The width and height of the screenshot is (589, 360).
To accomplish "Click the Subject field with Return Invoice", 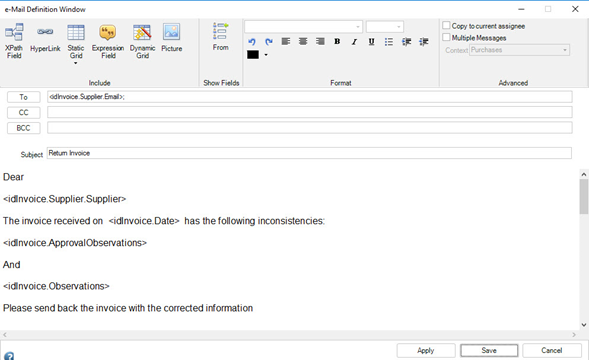I will (x=309, y=153).
